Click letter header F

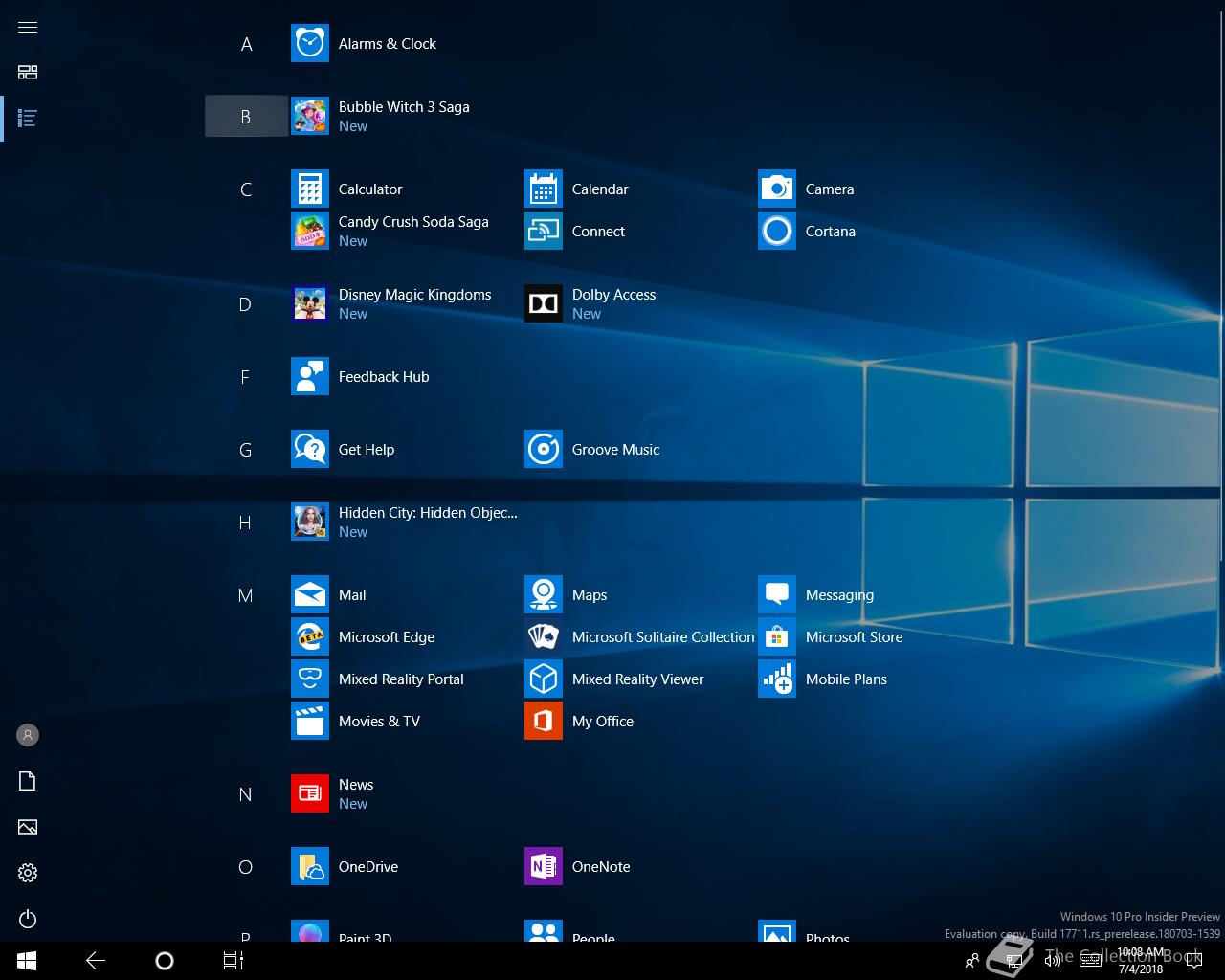(246, 377)
